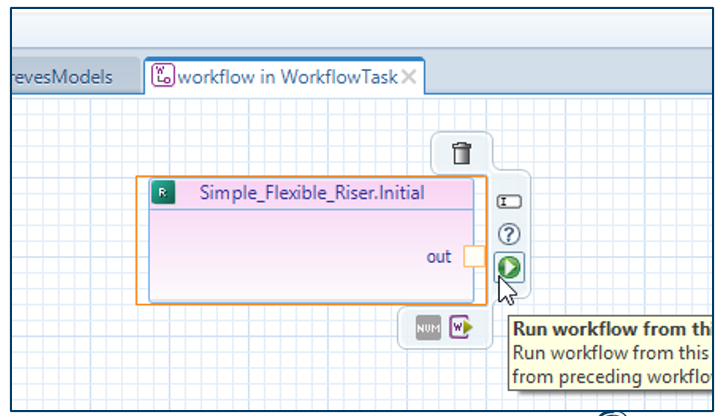The height and width of the screenshot is (416, 717).
Task: Click the tooltip description text line
Action: coord(612,352)
